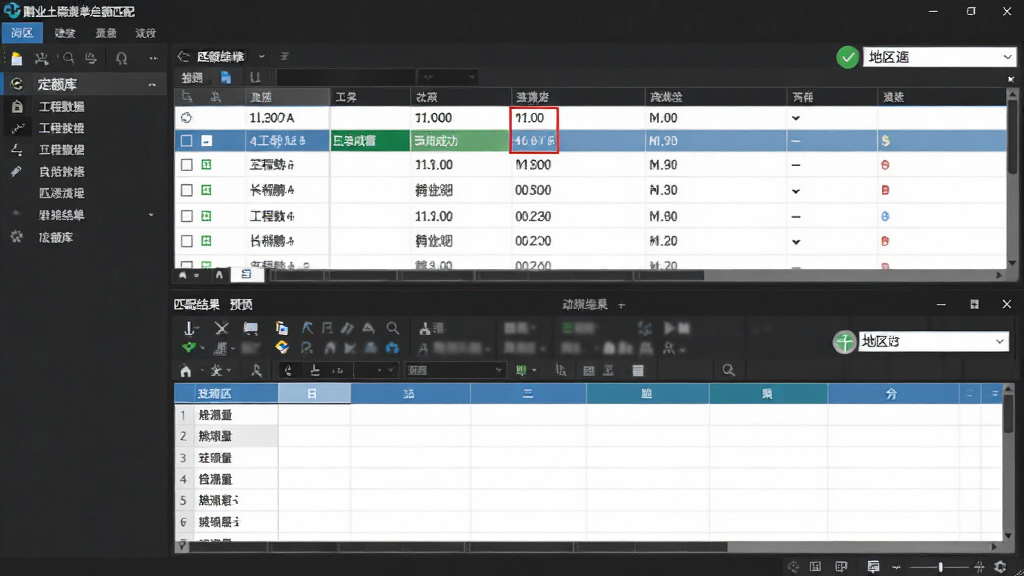Screen dimensions: 1024x576
Task: Maximize the lower results panel
Action: click(974, 304)
